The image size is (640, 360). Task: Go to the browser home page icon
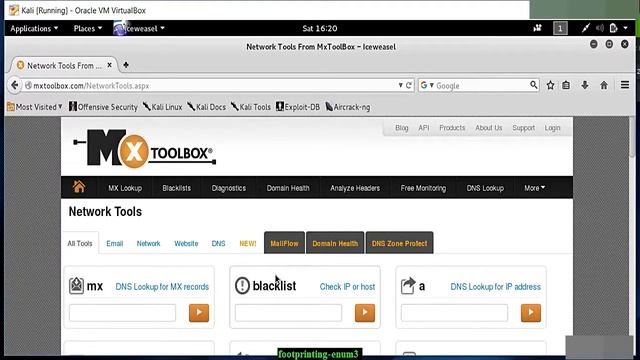[604, 85]
